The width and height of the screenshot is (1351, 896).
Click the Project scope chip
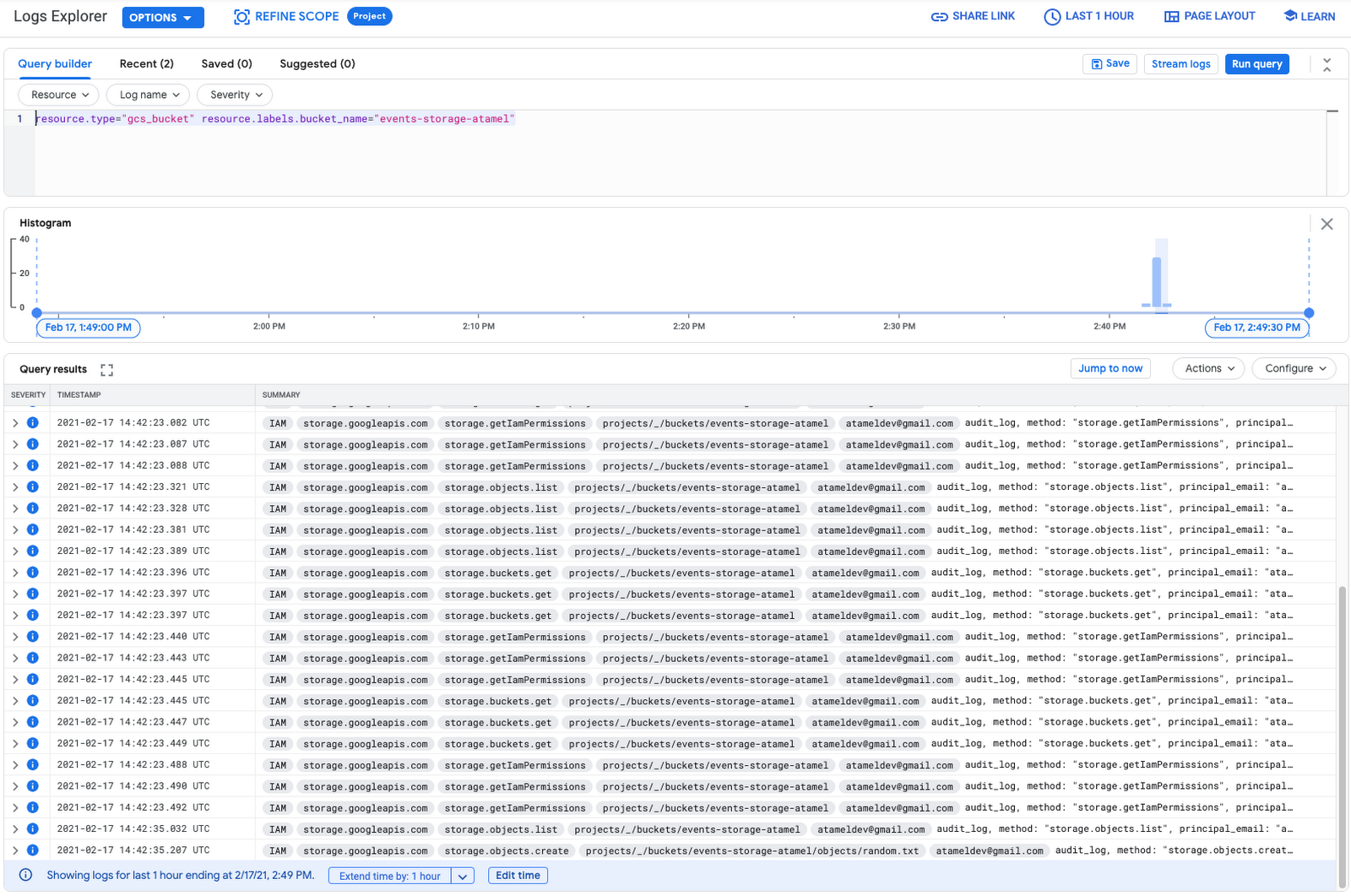tap(369, 16)
